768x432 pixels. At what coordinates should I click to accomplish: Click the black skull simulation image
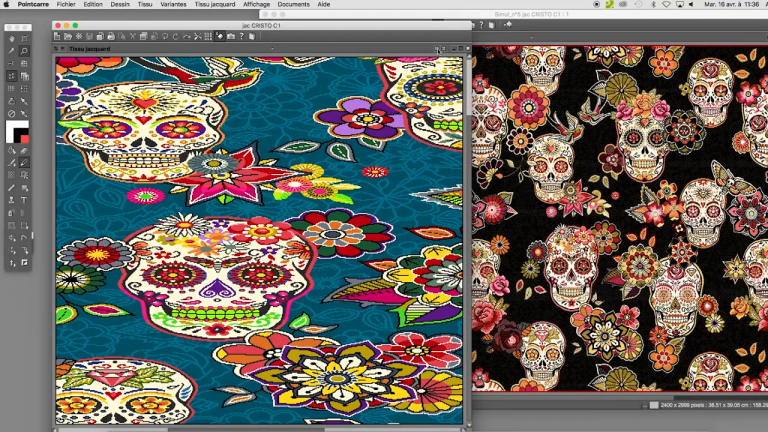coord(620,220)
